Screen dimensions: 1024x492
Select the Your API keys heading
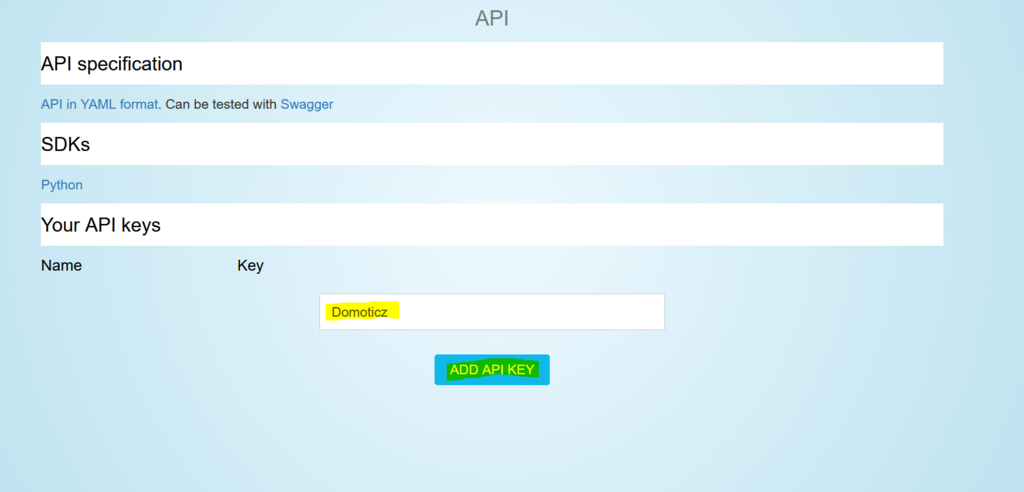pyautogui.click(x=101, y=225)
